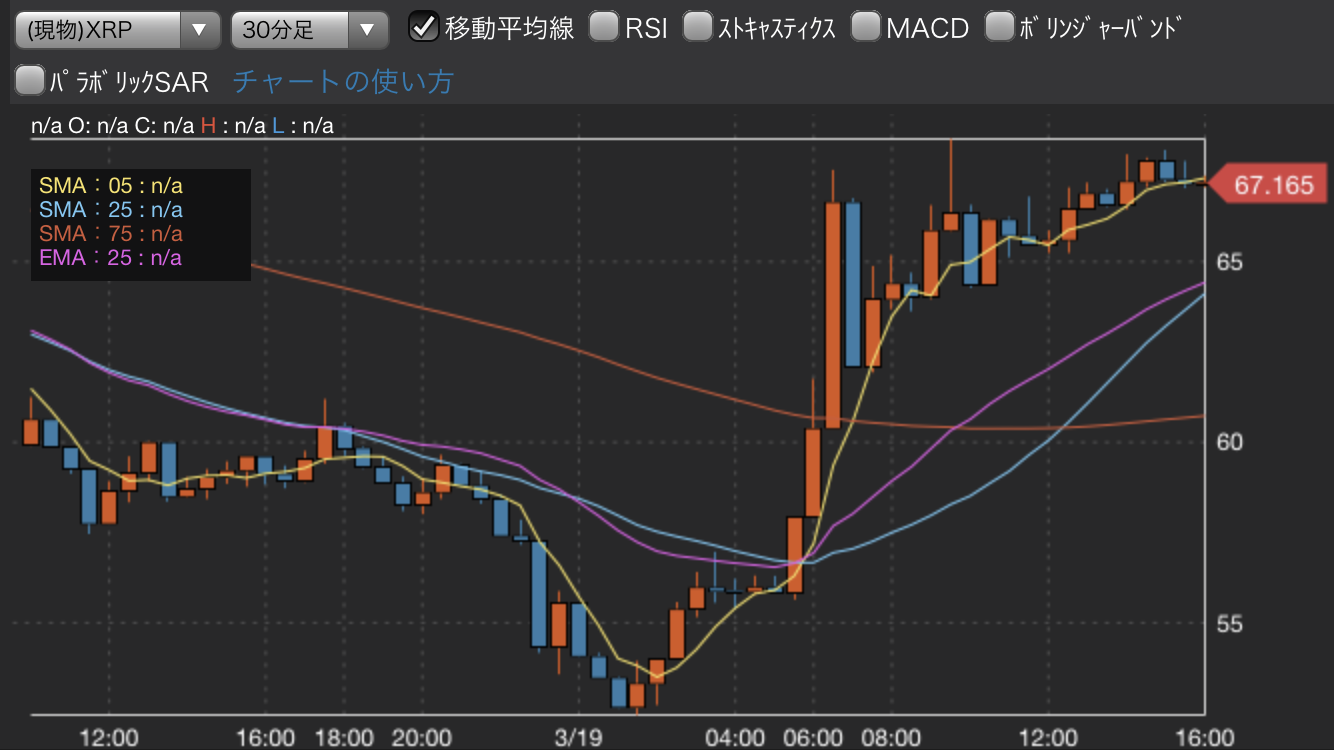Click the 3/19 date label on time axis

[578, 738]
